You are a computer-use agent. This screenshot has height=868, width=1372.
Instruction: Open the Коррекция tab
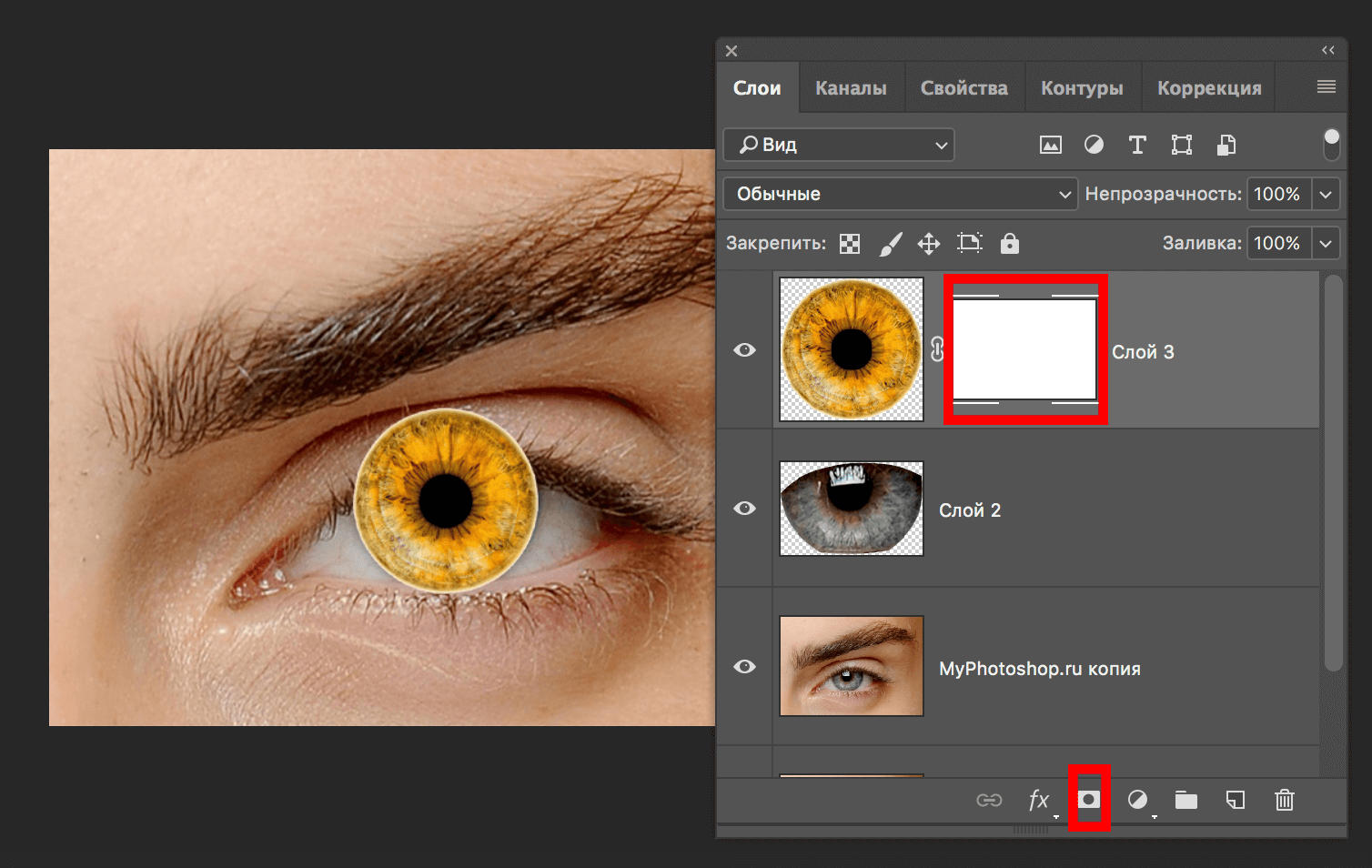pyautogui.click(x=1209, y=87)
